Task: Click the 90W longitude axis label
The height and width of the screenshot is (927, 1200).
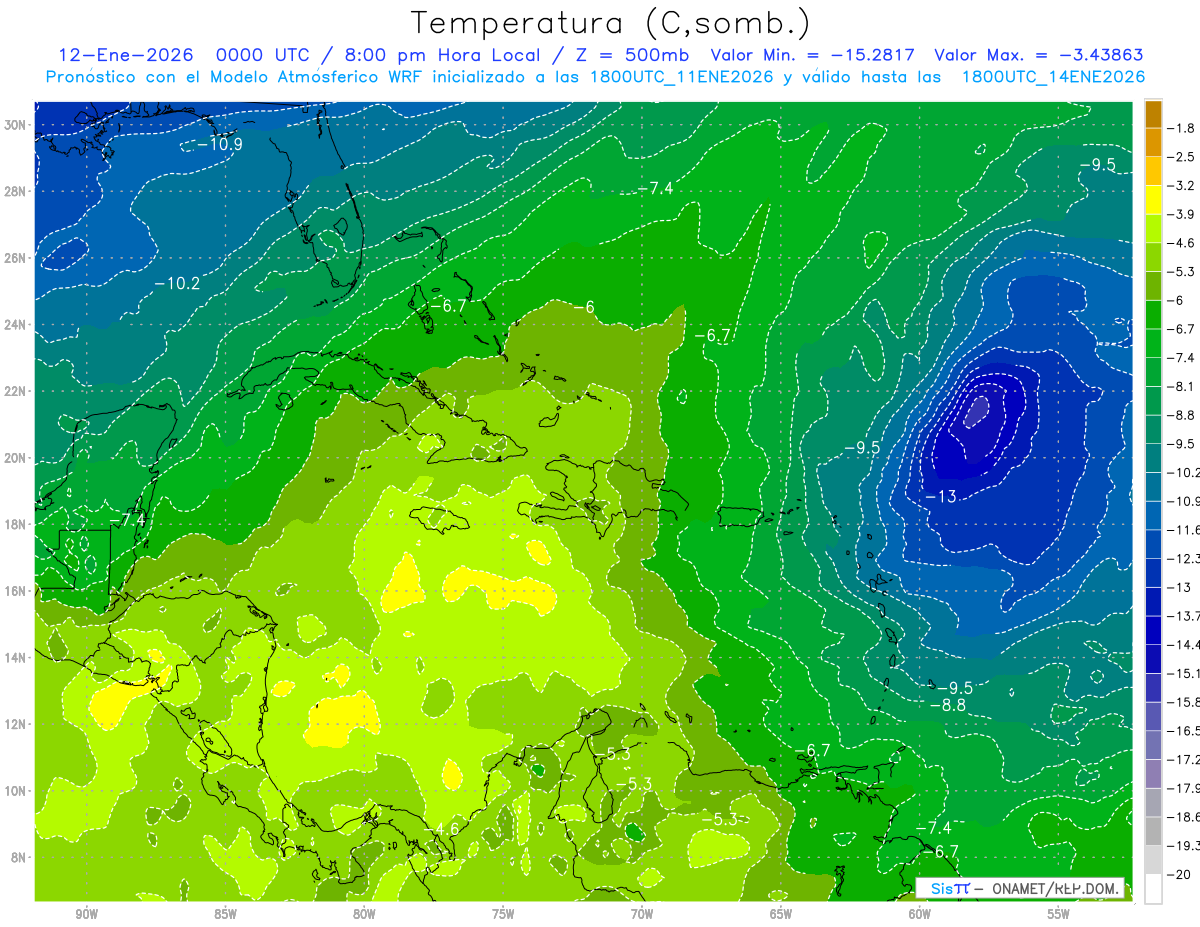Action: click(x=87, y=914)
